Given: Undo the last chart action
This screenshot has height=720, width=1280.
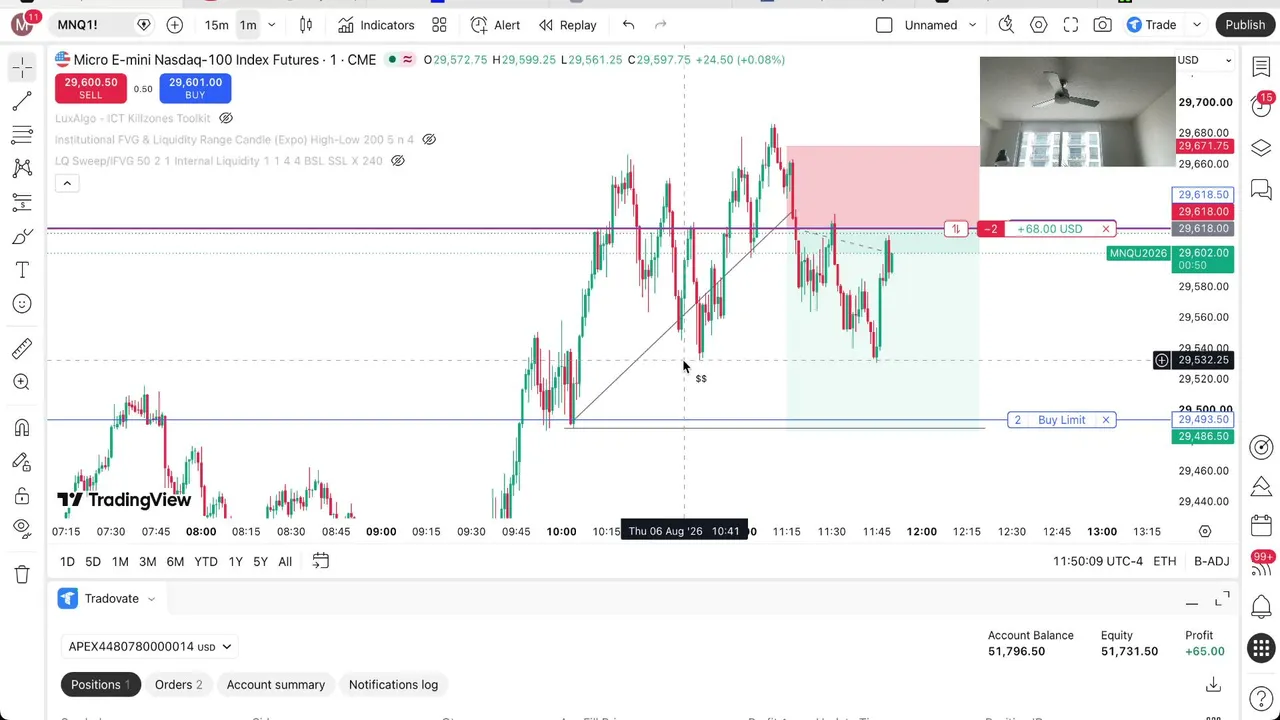Looking at the screenshot, I should click(628, 25).
